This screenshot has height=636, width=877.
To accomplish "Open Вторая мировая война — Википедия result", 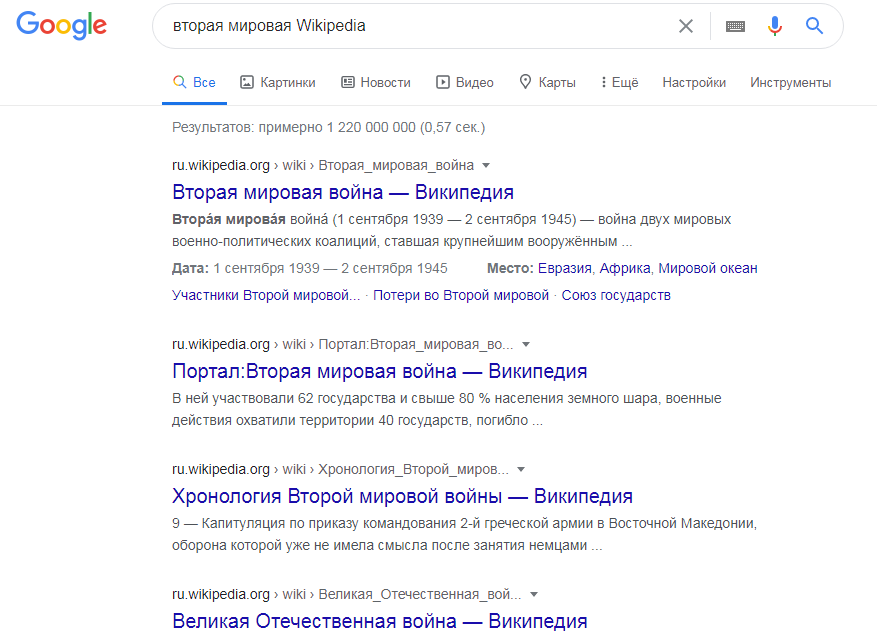I will pyautogui.click(x=343, y=192).
